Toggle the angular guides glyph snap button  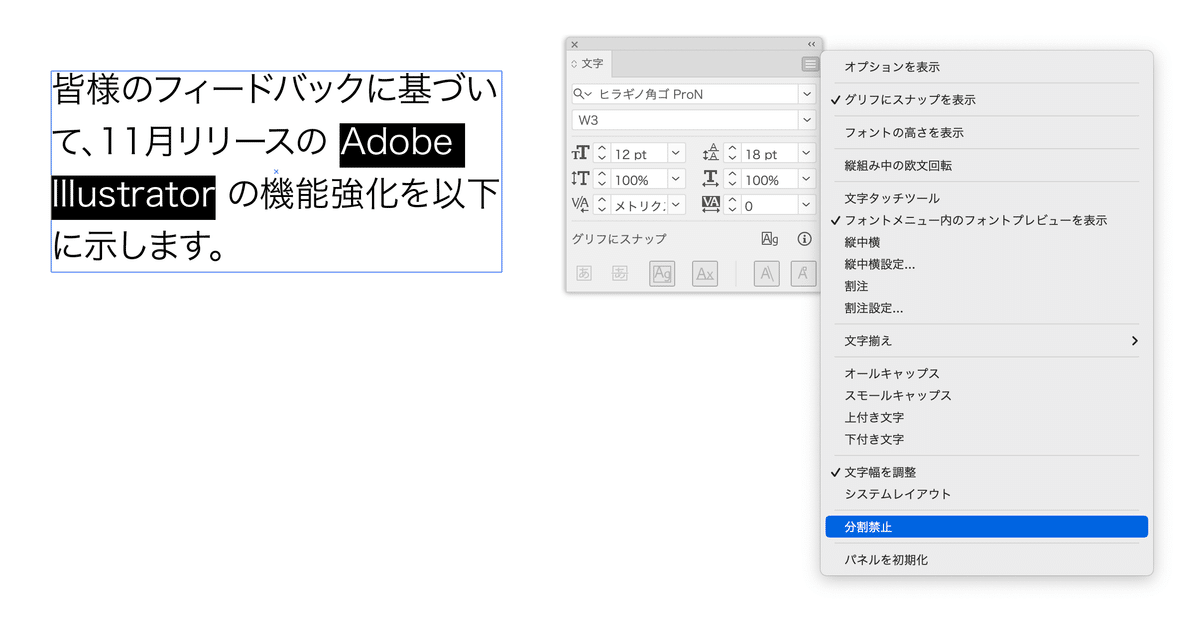pos(766,273)
